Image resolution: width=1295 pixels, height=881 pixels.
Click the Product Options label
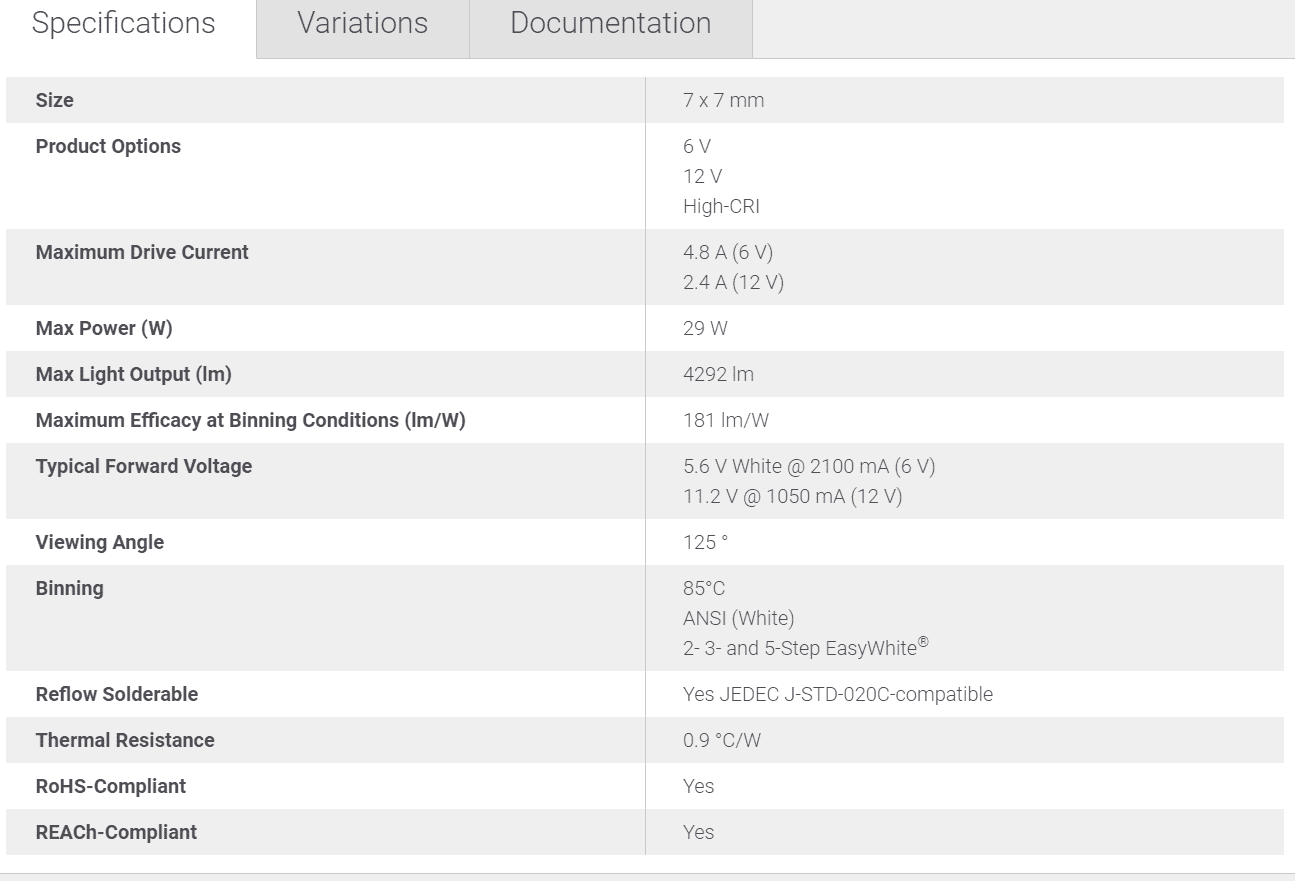(108, 146)
